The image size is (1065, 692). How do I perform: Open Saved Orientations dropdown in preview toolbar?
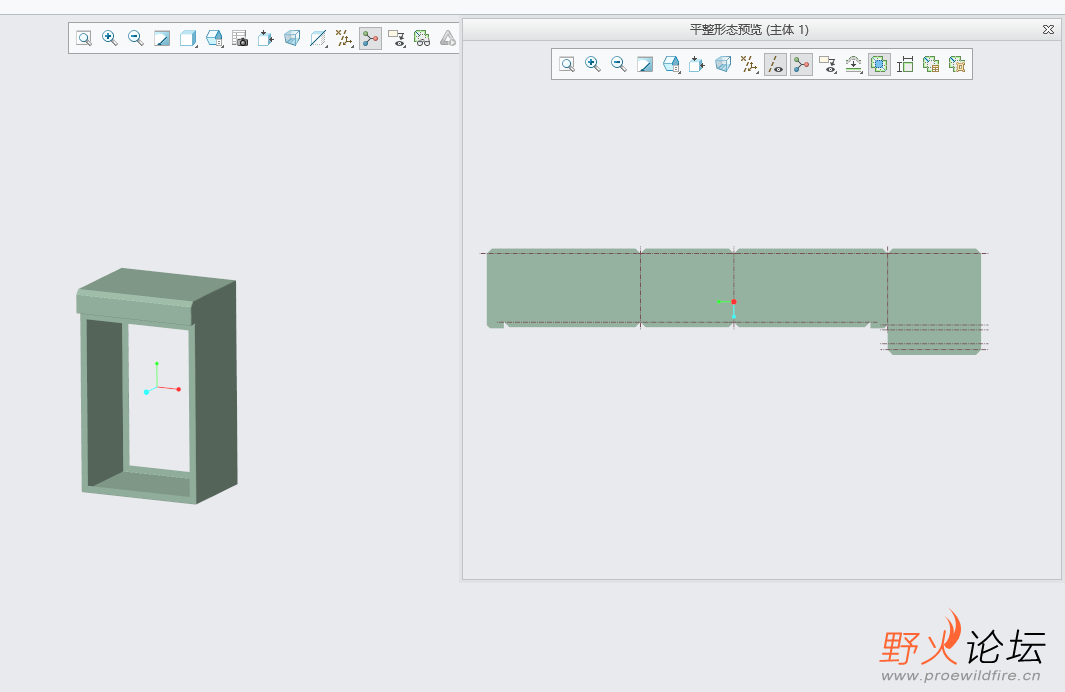pos(671,64)
